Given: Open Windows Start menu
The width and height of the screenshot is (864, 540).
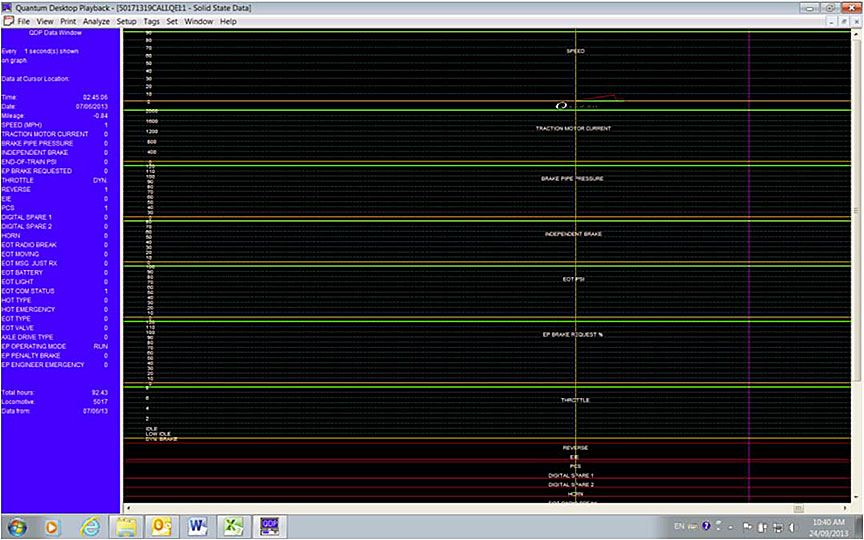Looking at the screenshot, I should 17,526.
